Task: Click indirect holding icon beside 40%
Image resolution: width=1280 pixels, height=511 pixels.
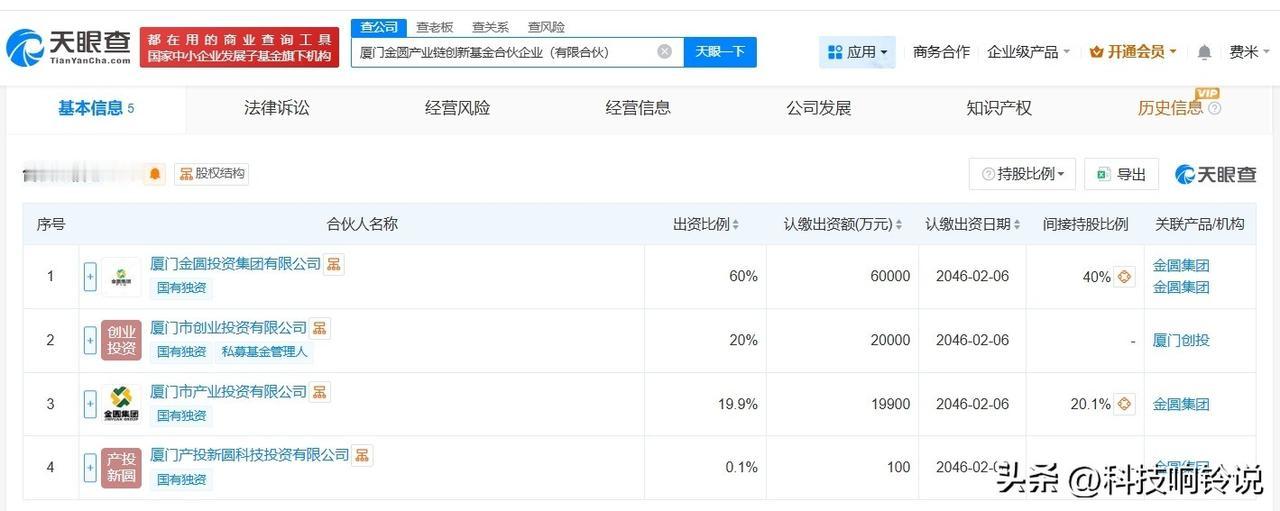Action: [x=1124, y=276]
